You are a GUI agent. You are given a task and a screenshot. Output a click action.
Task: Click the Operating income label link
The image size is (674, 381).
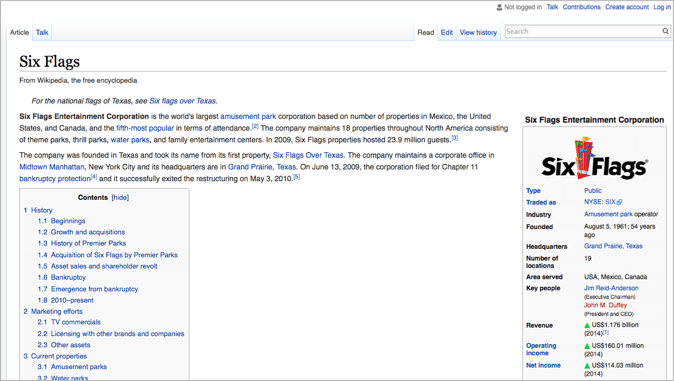tap(541, 349)
